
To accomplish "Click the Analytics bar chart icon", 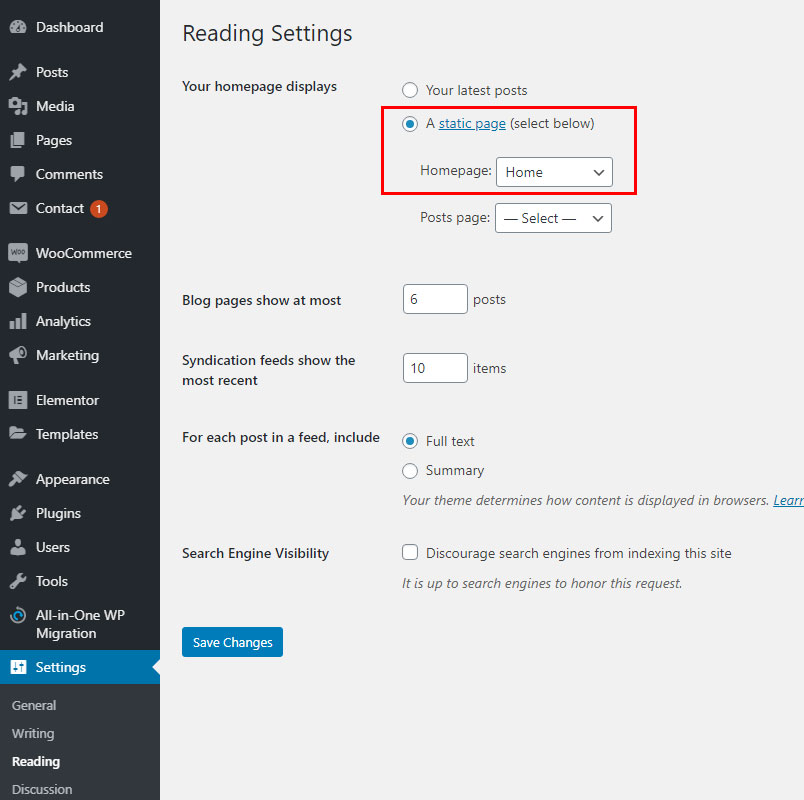I will (18, 322).
